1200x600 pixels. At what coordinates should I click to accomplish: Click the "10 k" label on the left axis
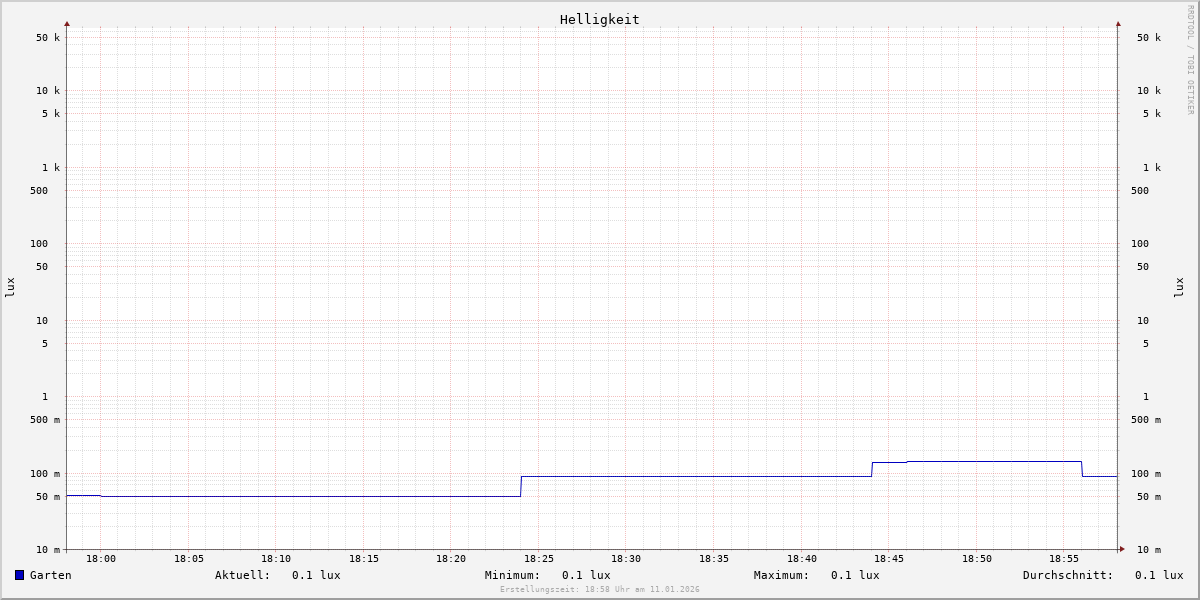pos(48,91)
